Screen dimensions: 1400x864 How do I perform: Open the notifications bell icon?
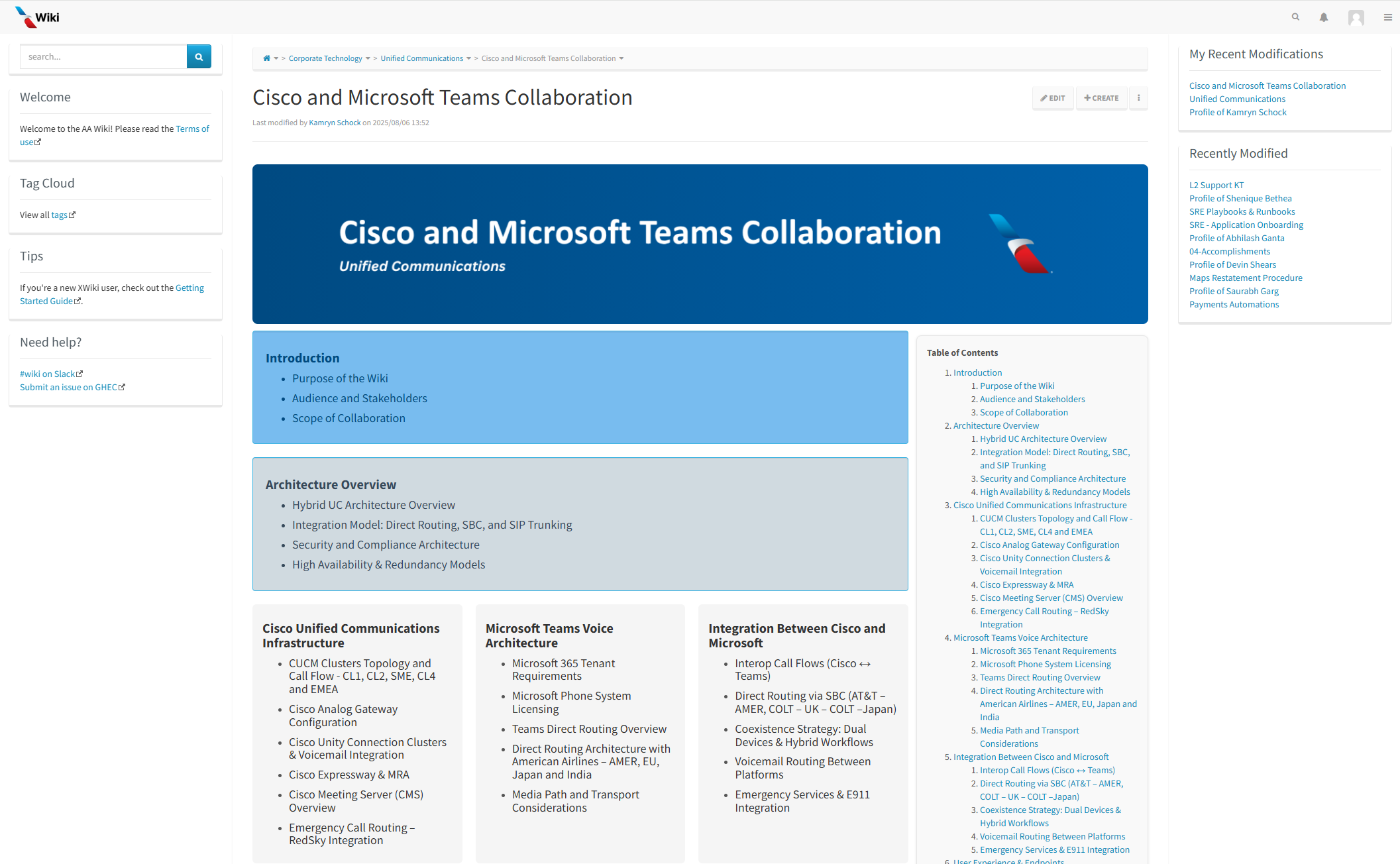coord(1324,17)
